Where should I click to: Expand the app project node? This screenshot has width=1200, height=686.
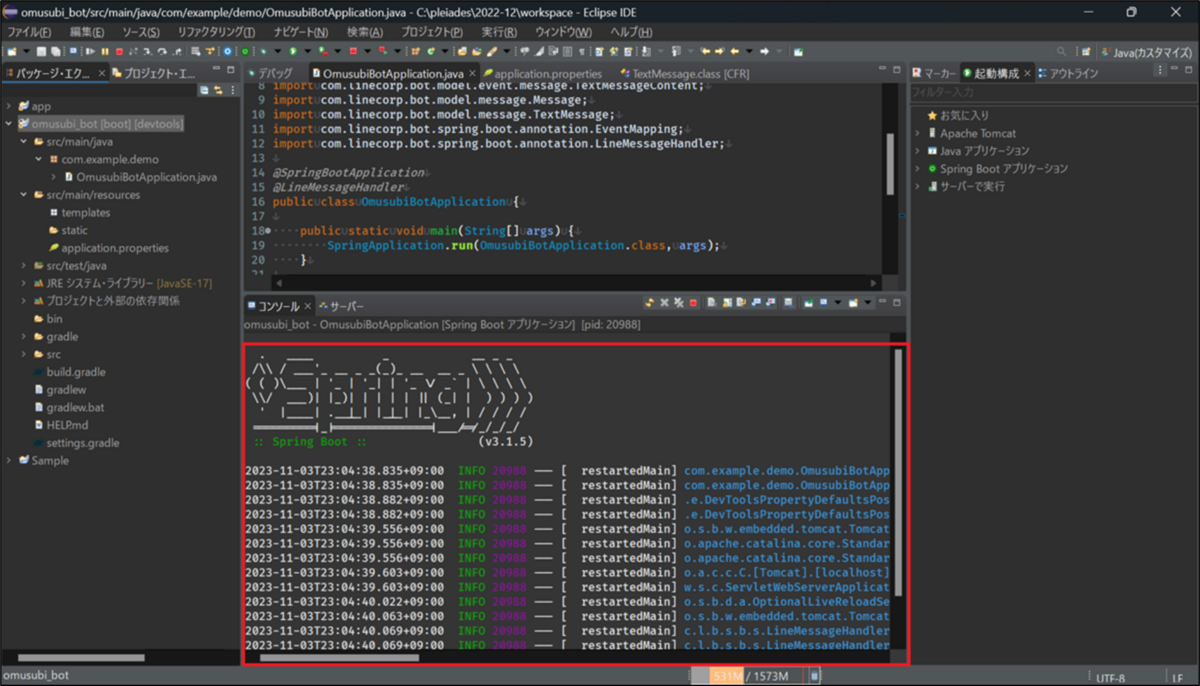click(9, 106)
